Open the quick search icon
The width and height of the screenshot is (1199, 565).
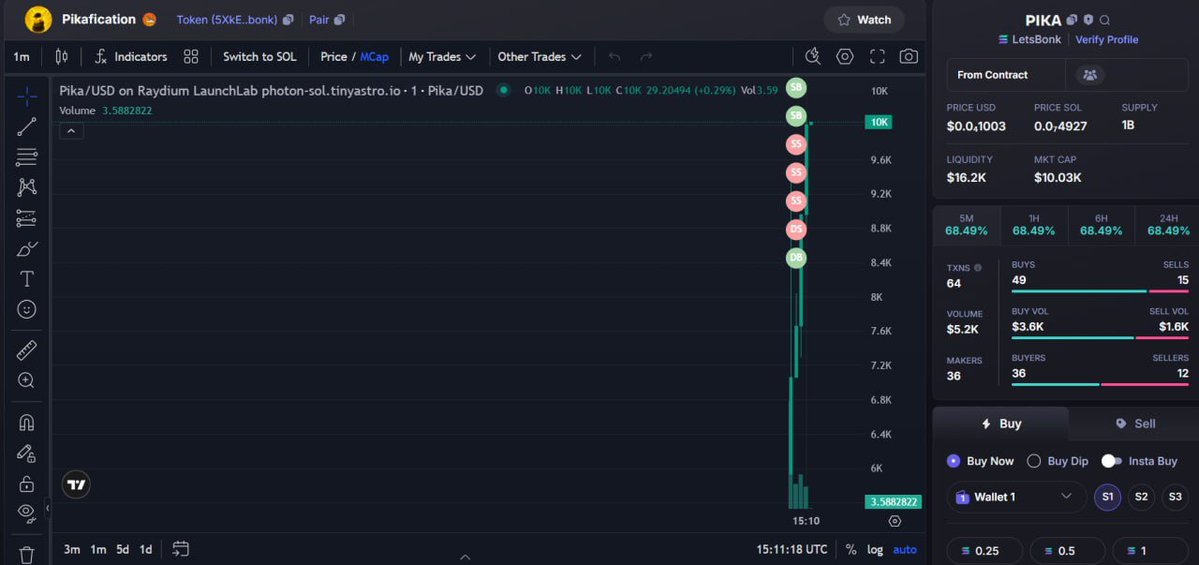tap(813, 57)
